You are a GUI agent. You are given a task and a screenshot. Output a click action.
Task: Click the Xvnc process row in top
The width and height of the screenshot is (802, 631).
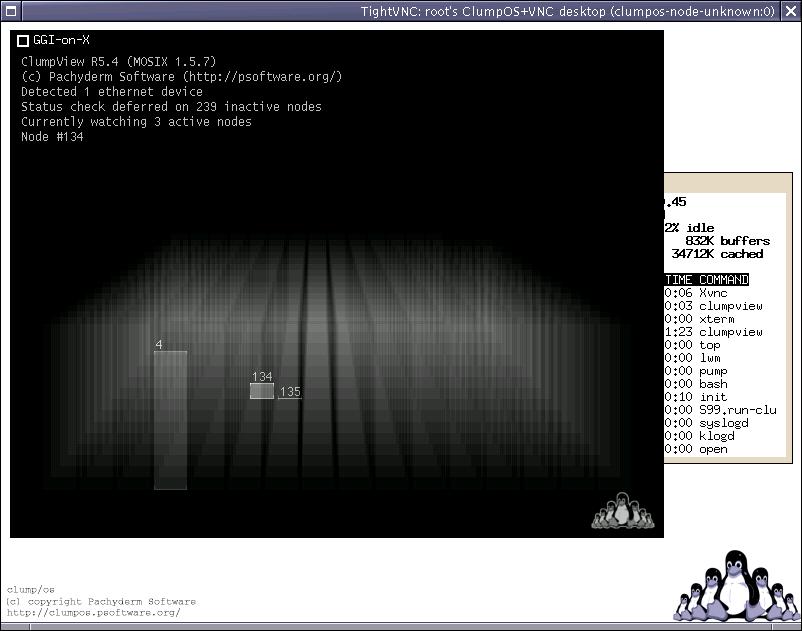(696, 293)
